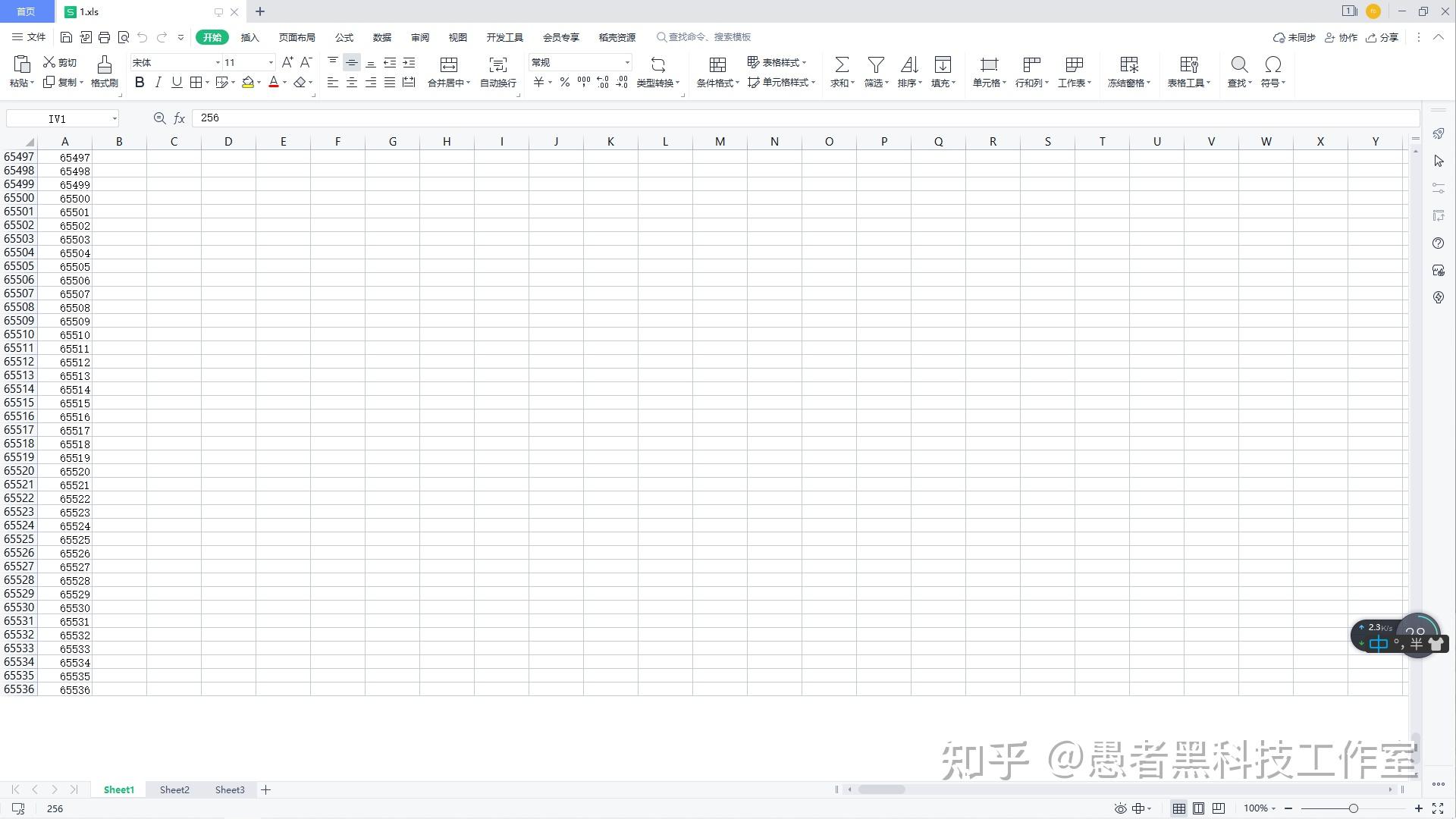Click inside the formula bar
This screenshot has height=819, width=1456.
click(x=531, y=118)
